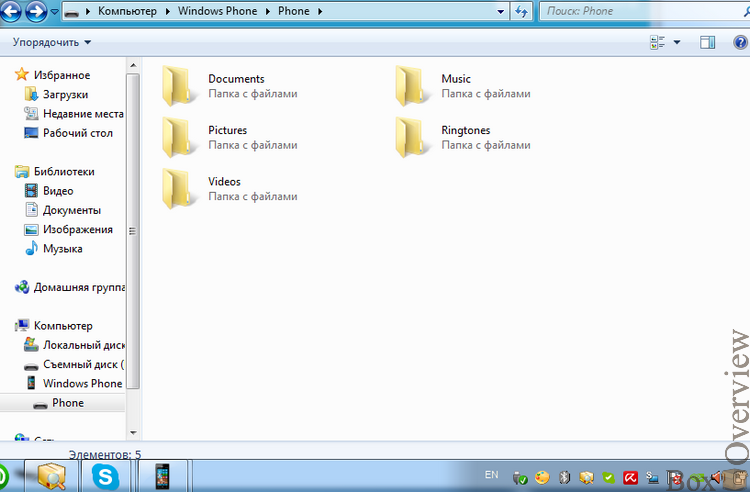
Task: Open Help with the question mark icon
Action: (740, 43)
